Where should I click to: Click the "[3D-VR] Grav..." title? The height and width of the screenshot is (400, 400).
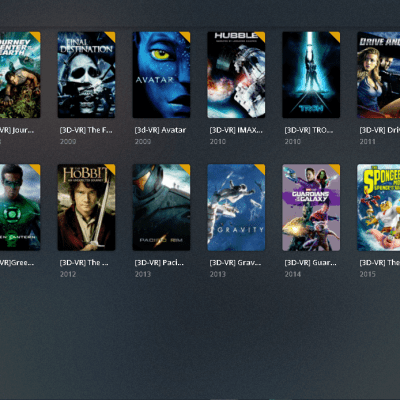pyautogui.click(x=235, y=263)
